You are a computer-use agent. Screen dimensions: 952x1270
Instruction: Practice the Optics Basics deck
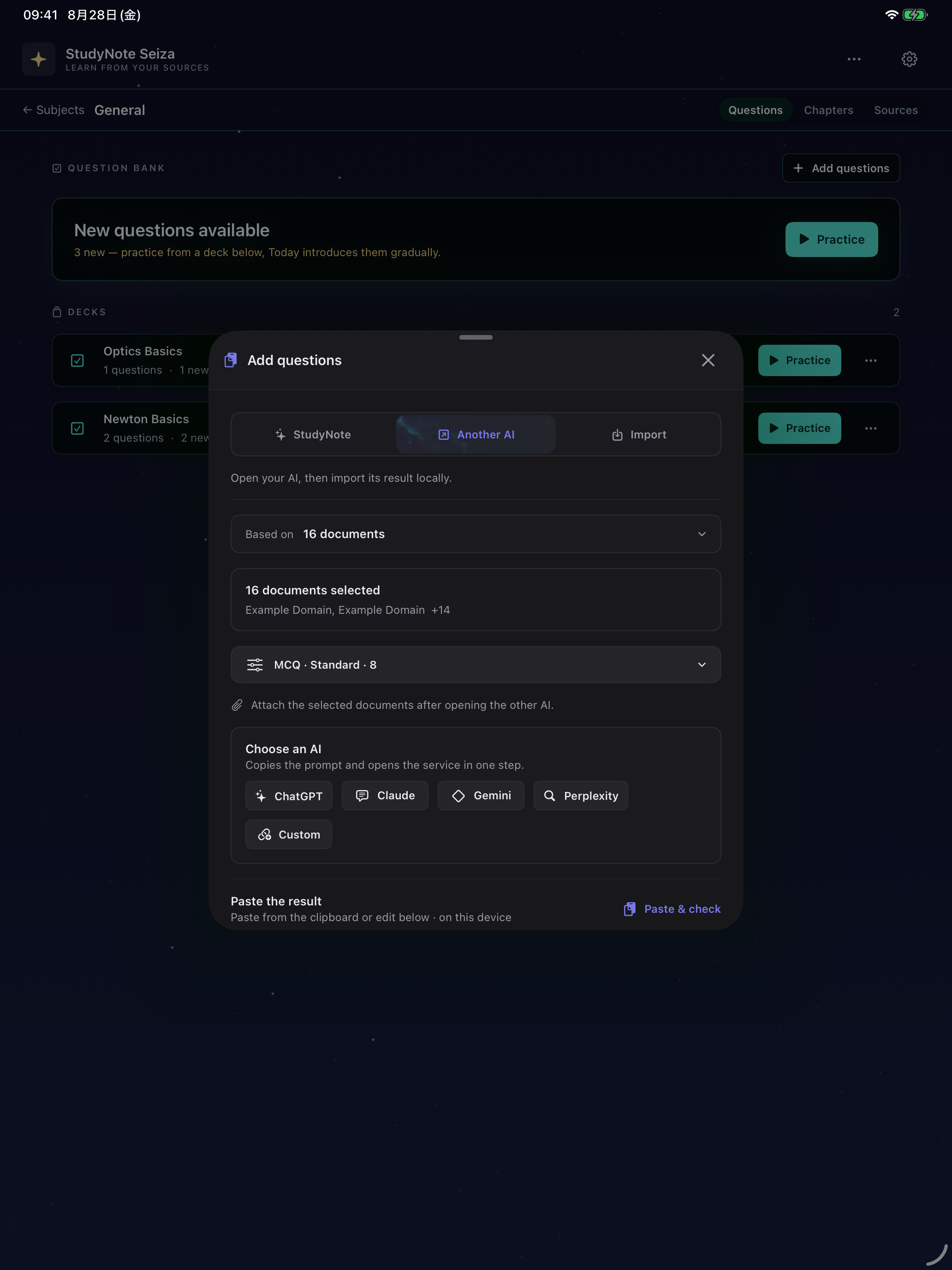coord(799,360)
